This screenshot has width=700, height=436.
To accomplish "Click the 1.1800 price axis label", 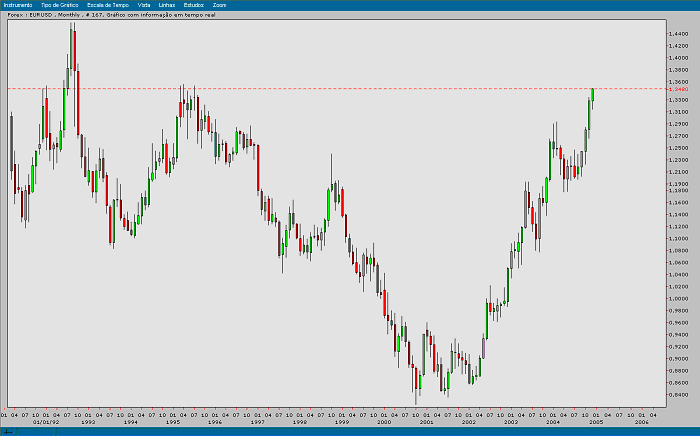I will coord(679,191).
